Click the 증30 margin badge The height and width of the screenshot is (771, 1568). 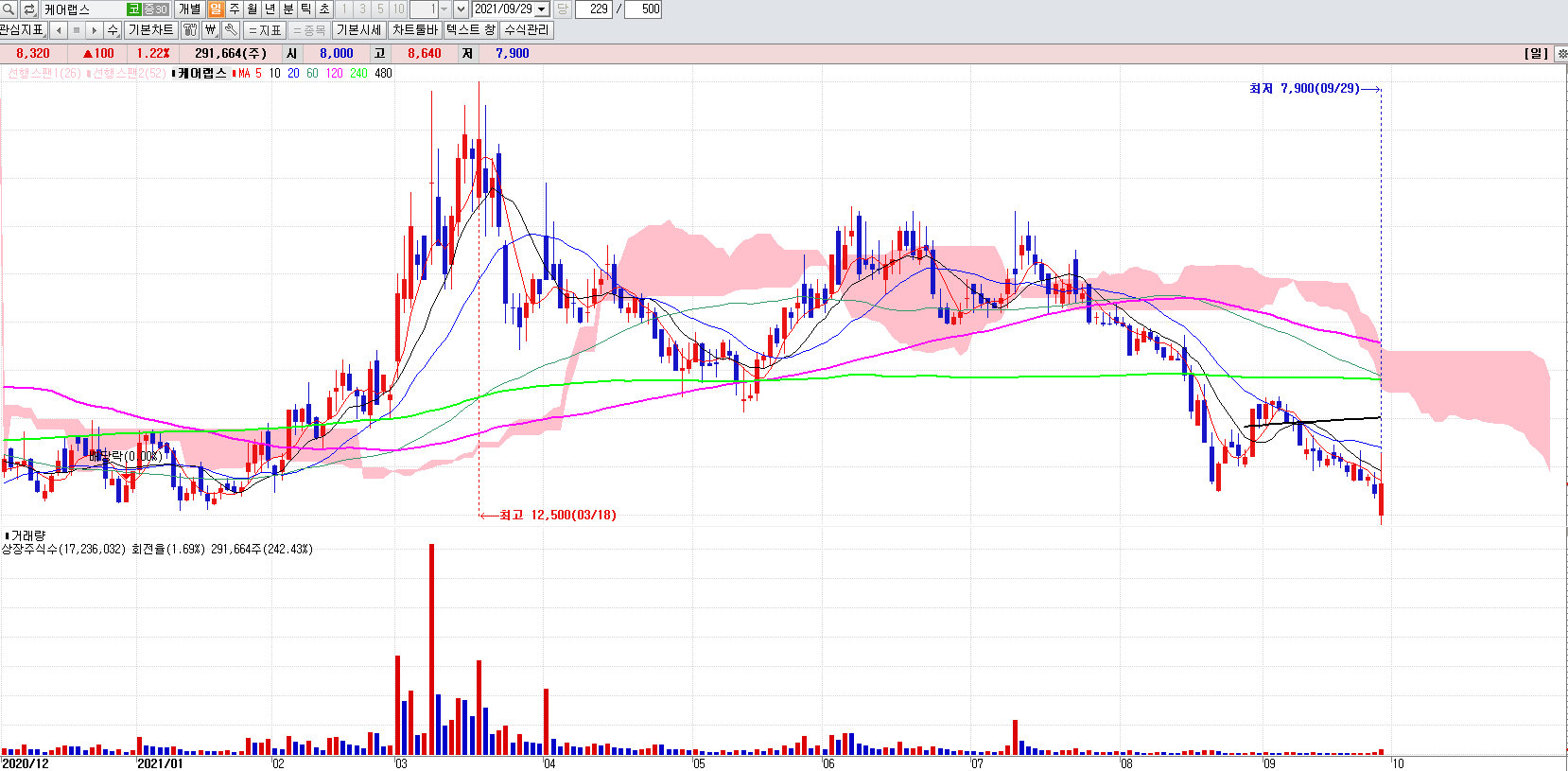tap(155, 9)
